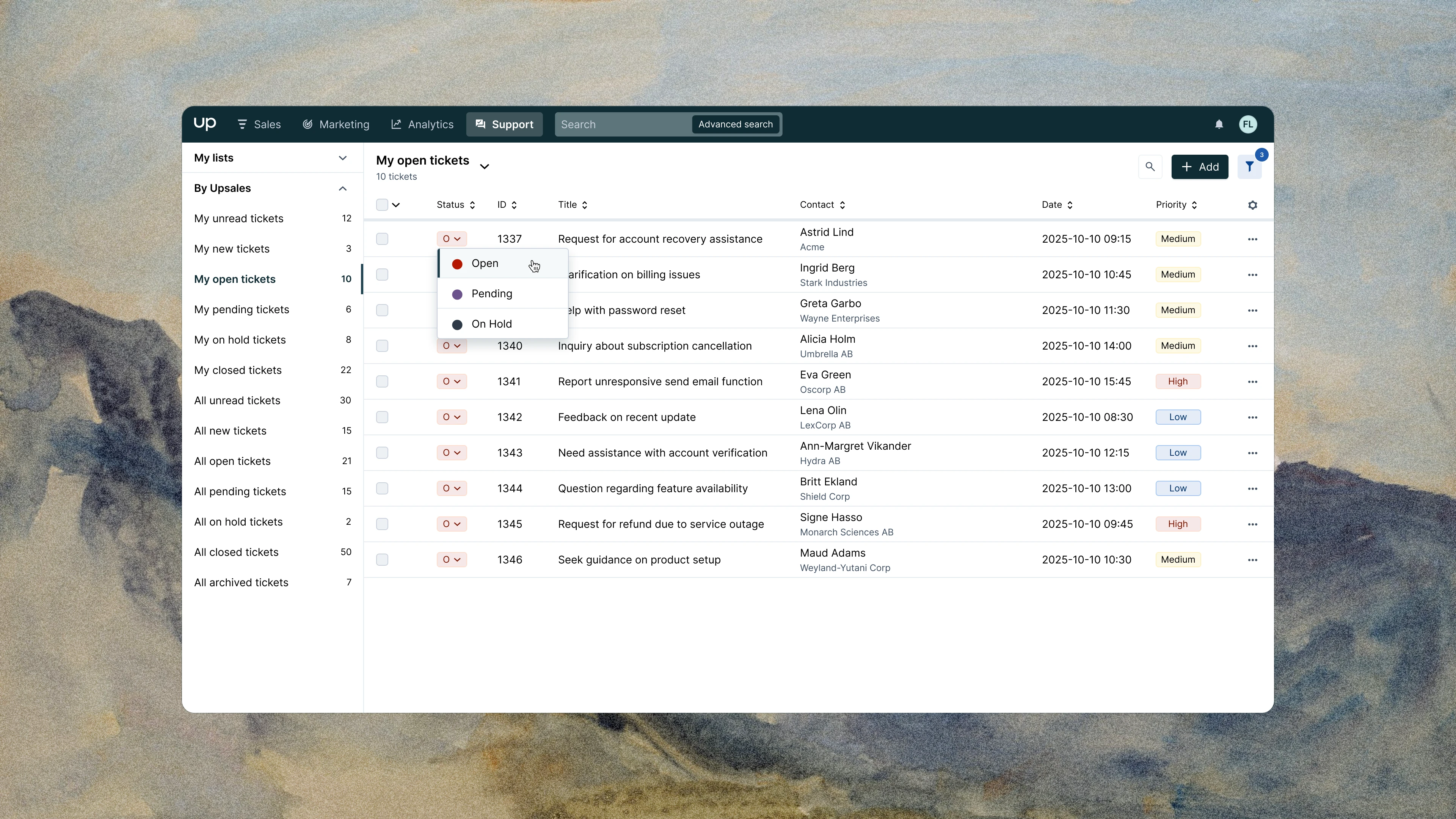The width and height of the screenshot is (1456, 819).
Task: Open more options for ticket 1345
Action: click(1252, 524)
